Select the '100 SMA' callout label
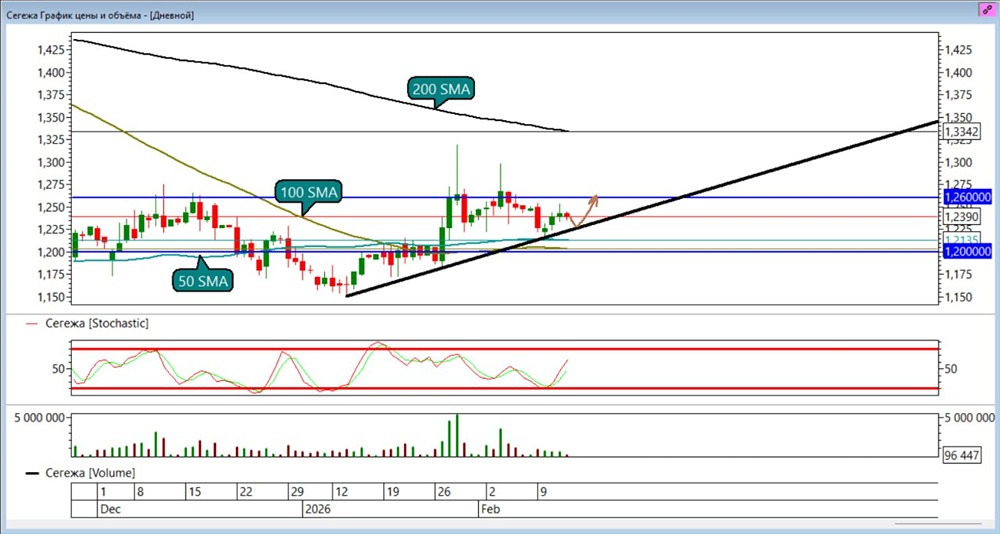This screenshot has width=1000, height=534. pos(308,191)
